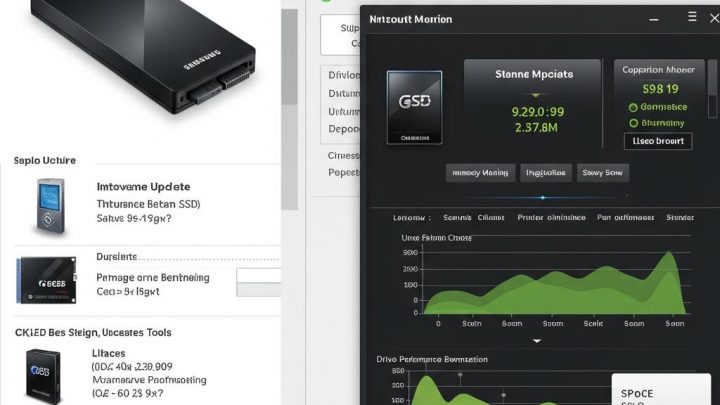Open the Stondar tab

680,218
